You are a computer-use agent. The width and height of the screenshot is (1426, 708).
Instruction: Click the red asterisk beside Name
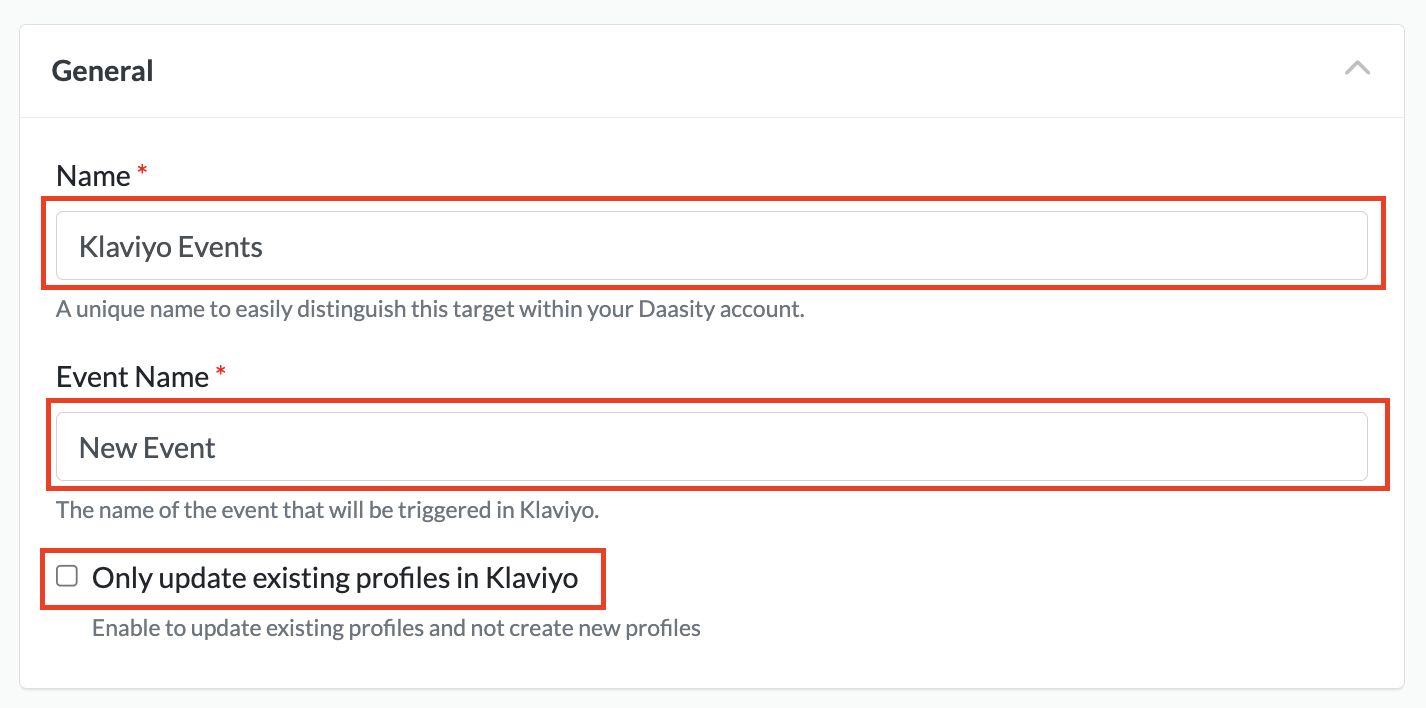[x=142, y=173]
